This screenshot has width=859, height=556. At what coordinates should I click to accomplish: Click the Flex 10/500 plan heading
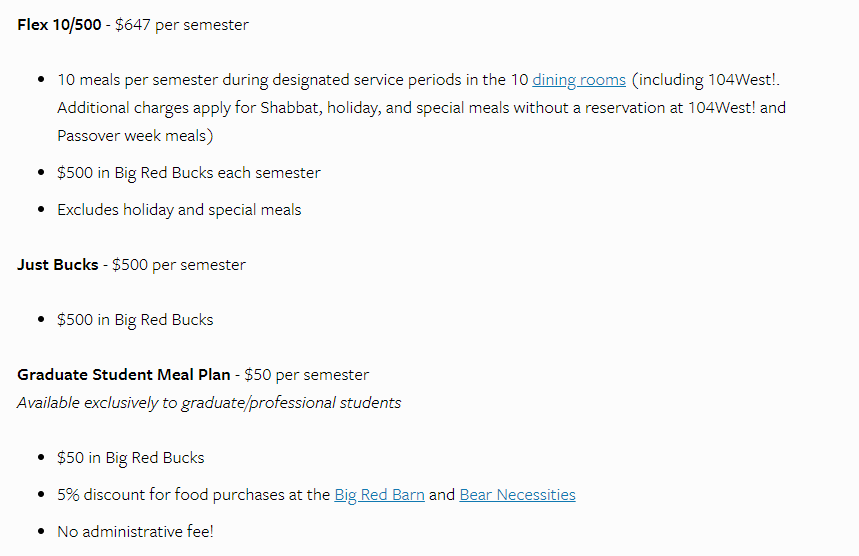[x=59, y=25]
